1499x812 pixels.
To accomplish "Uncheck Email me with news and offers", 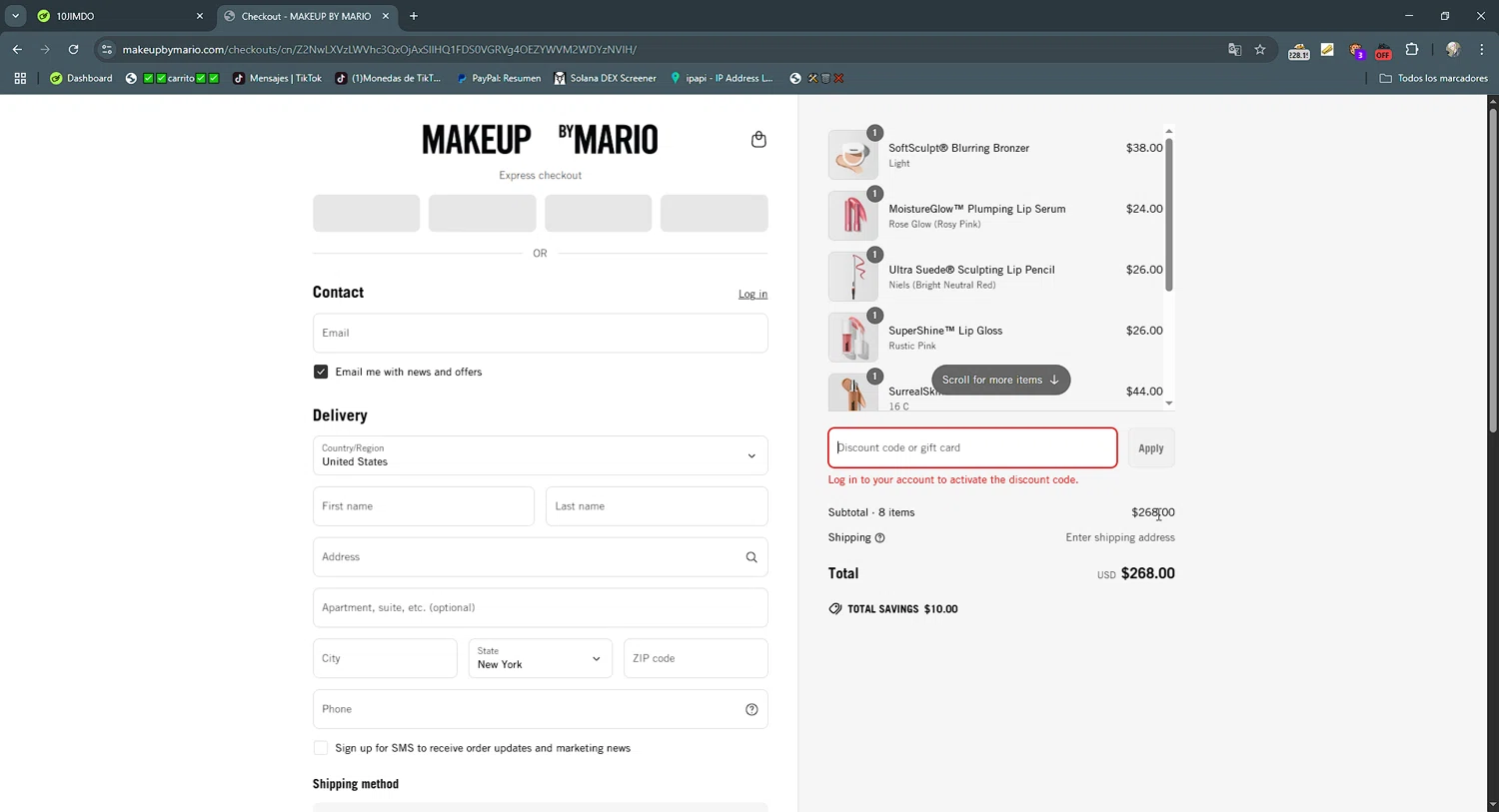I will 321,372.
